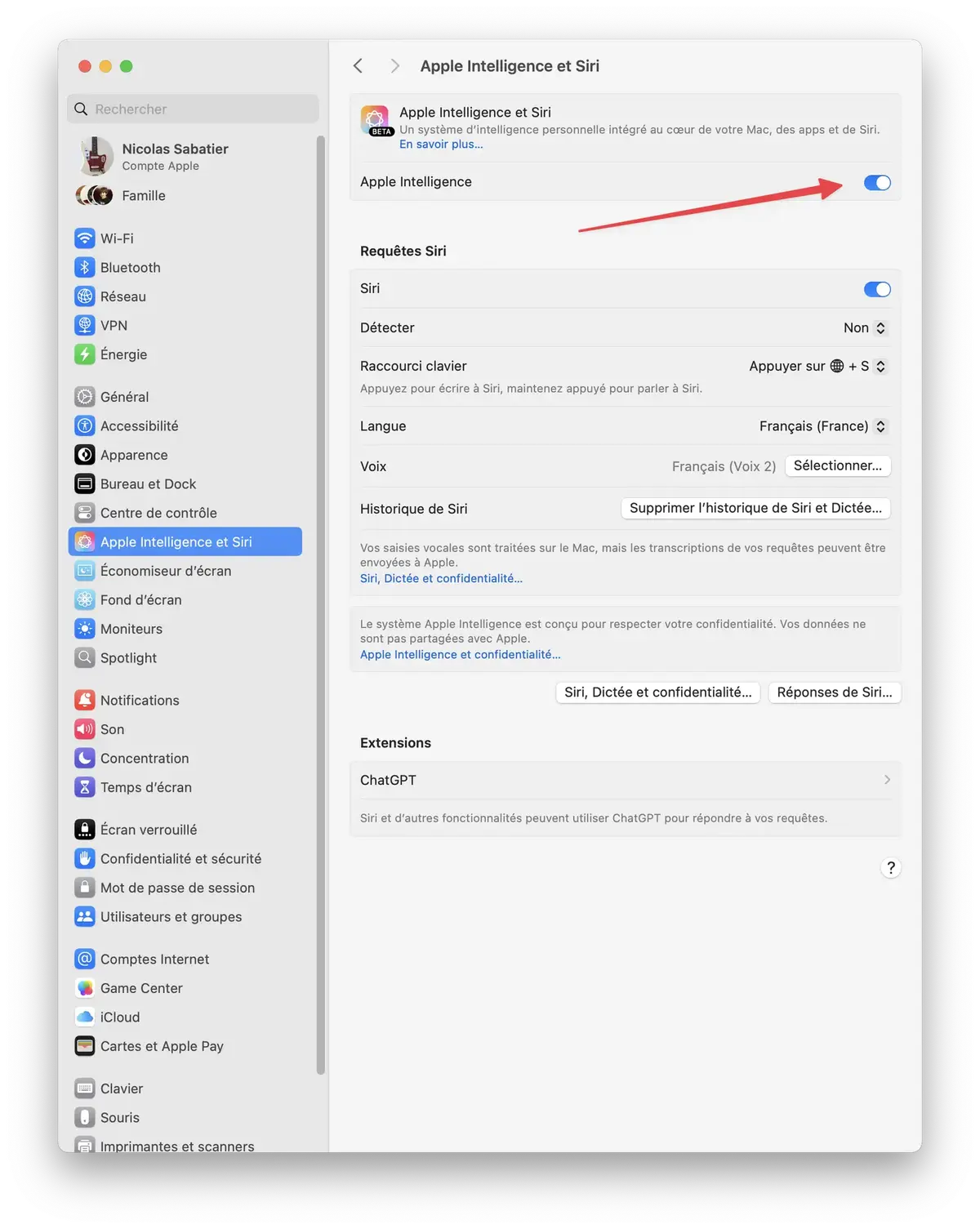
Task: Click inside the Rechercher search field
Action: pos(193,108)
